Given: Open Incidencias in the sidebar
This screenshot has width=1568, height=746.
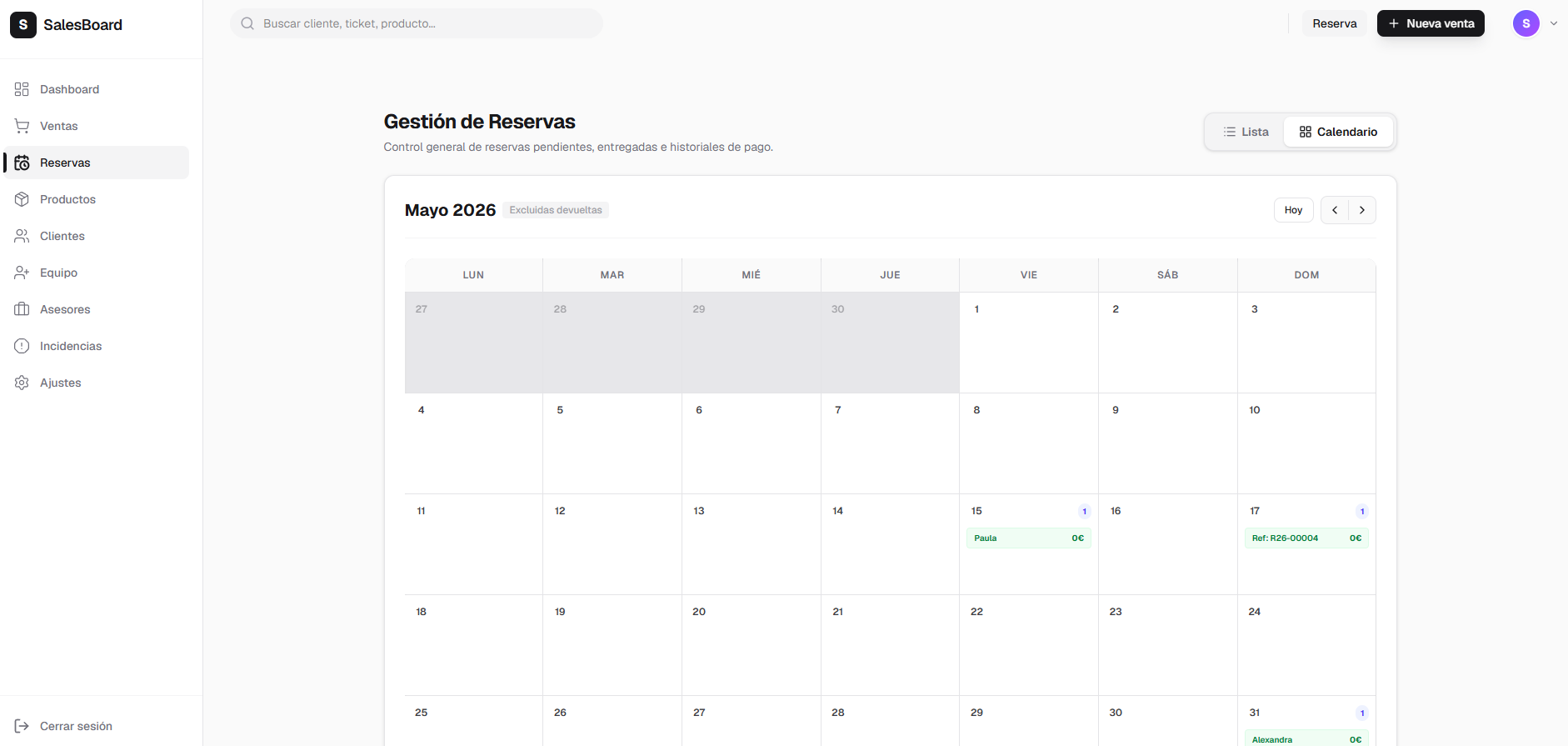Looking at the screenshot, I should tap(97, 346).
